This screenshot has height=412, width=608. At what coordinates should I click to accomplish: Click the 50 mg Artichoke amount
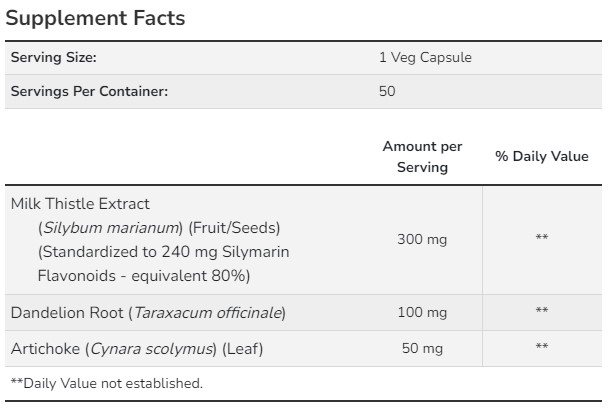(x=422, y=348)
